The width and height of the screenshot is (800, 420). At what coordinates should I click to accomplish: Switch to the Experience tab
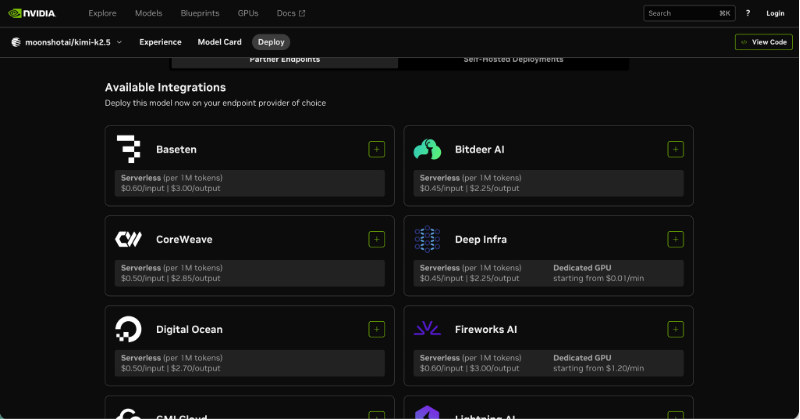tap(160, 42)
